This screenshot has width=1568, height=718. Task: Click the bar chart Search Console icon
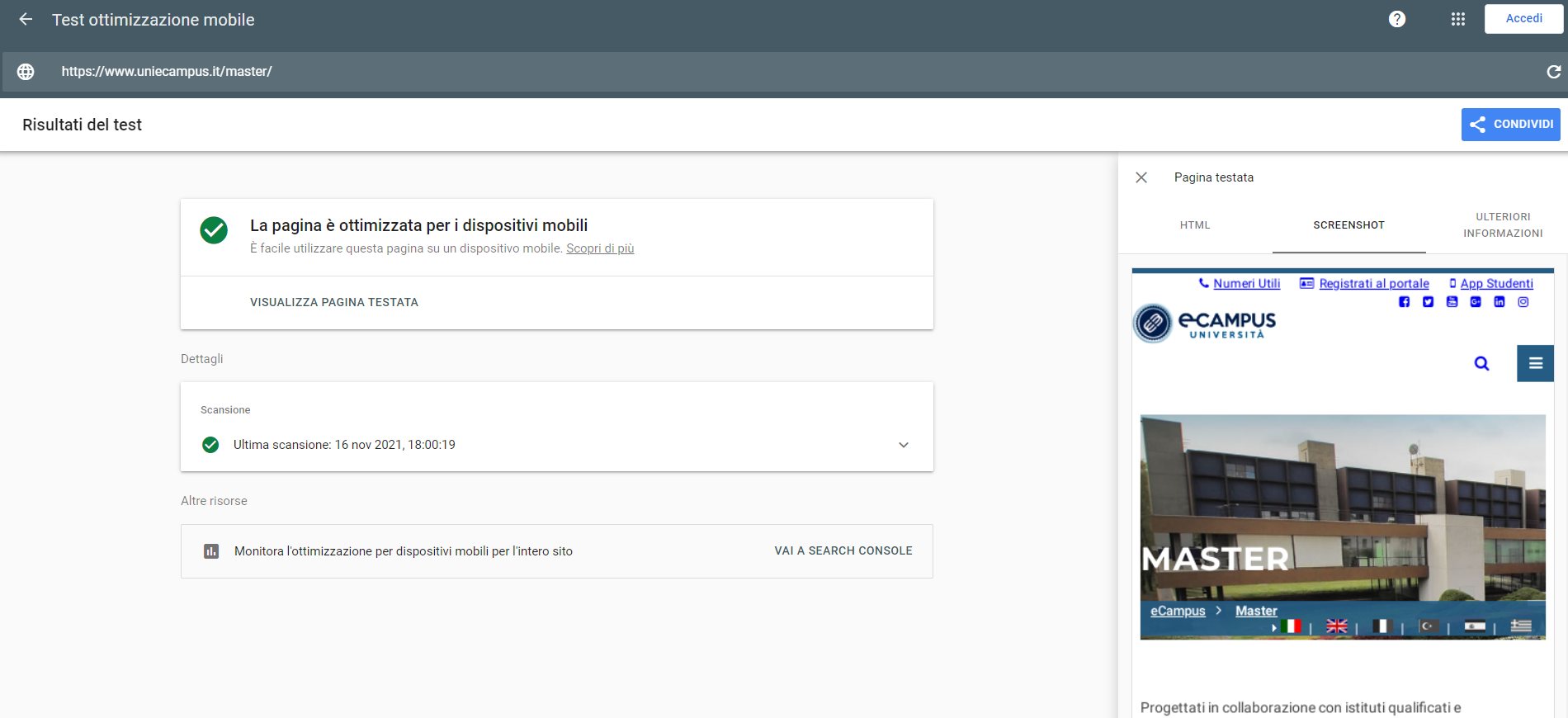pos(211,551)
